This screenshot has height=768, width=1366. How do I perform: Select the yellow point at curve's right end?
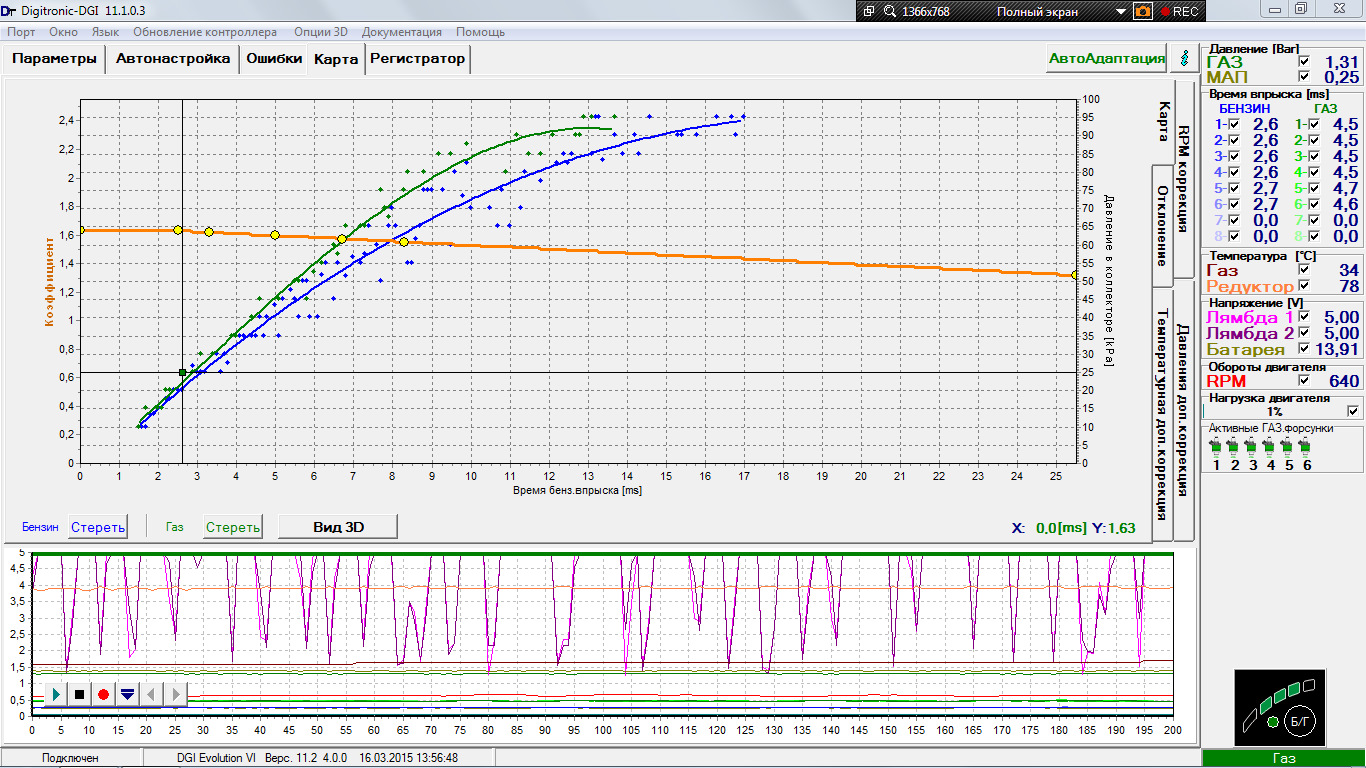click(1075, 274)
